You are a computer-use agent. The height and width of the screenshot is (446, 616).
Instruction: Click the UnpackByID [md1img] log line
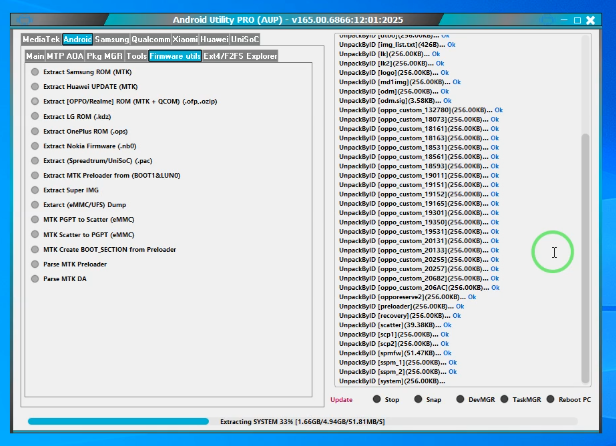pos(400,82)
